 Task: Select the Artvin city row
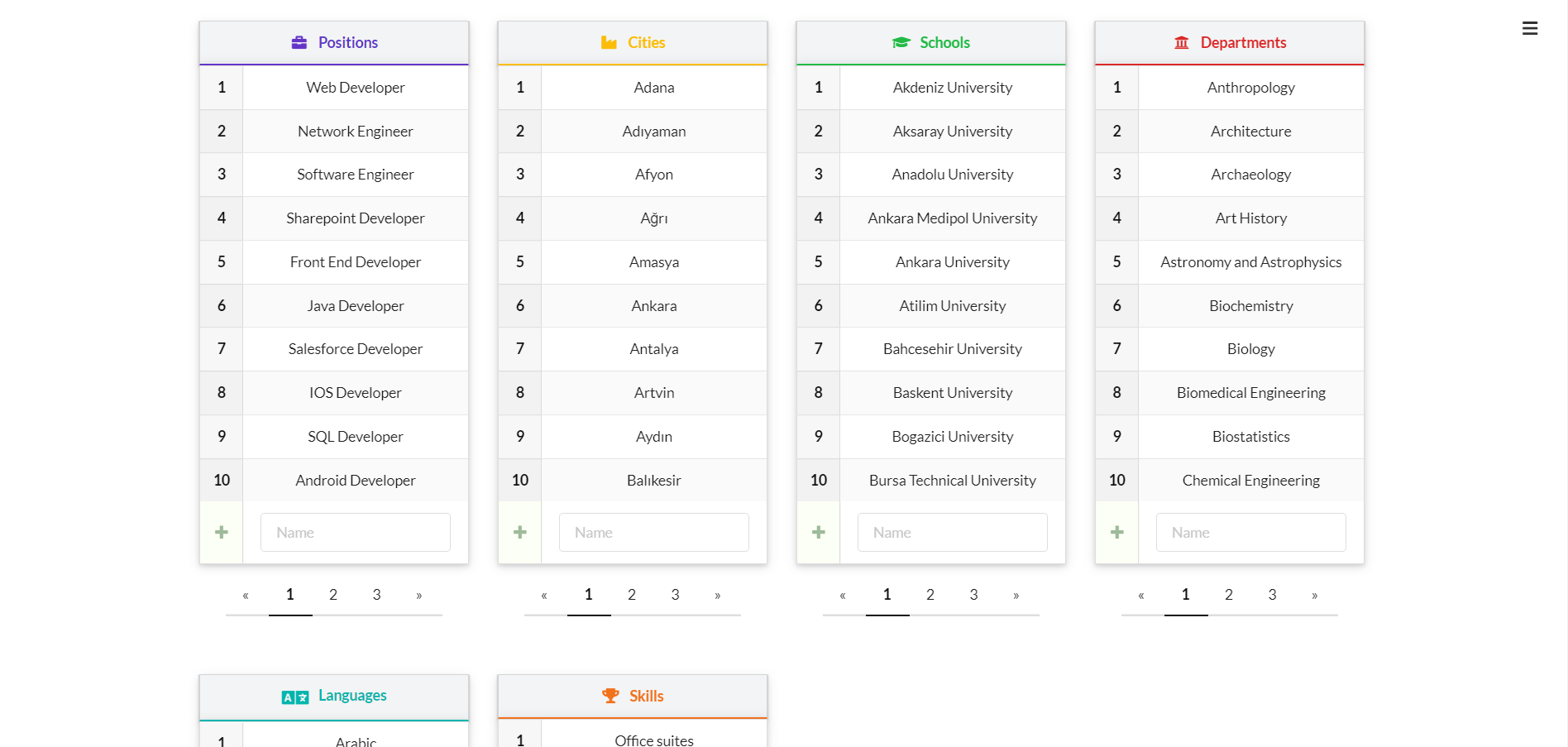click(x=633, y=393)
